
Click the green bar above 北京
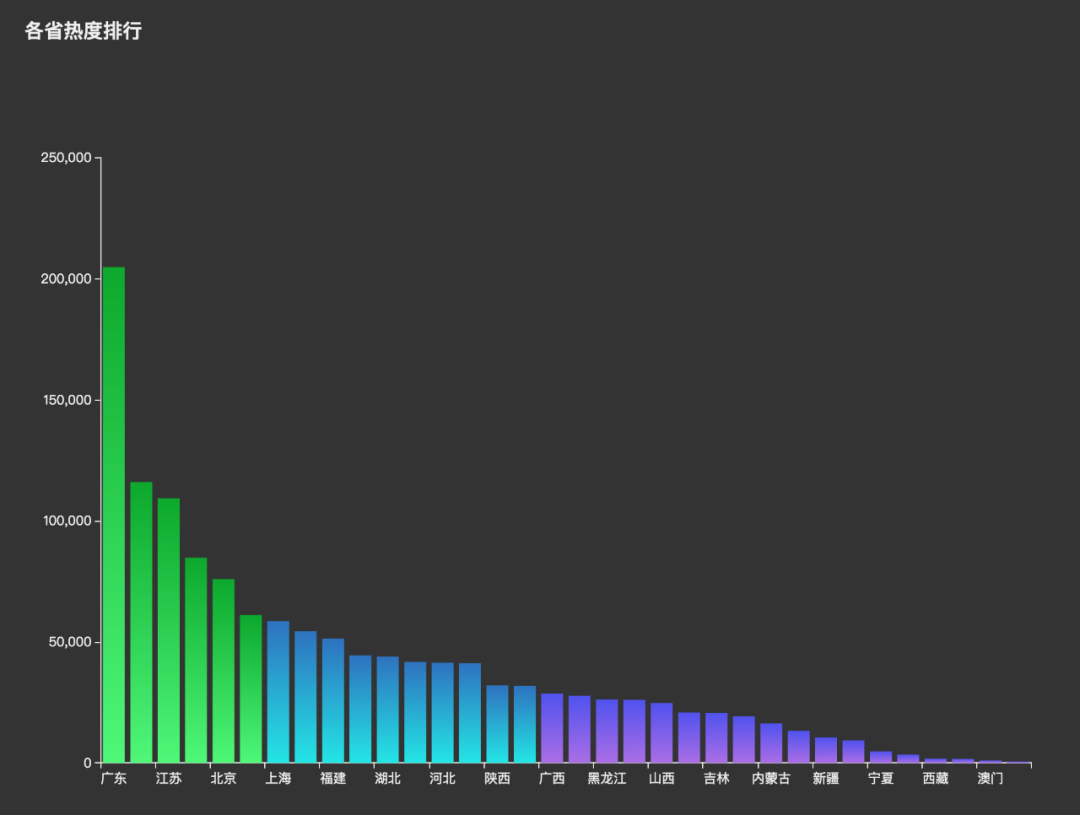tap(223, 671)
